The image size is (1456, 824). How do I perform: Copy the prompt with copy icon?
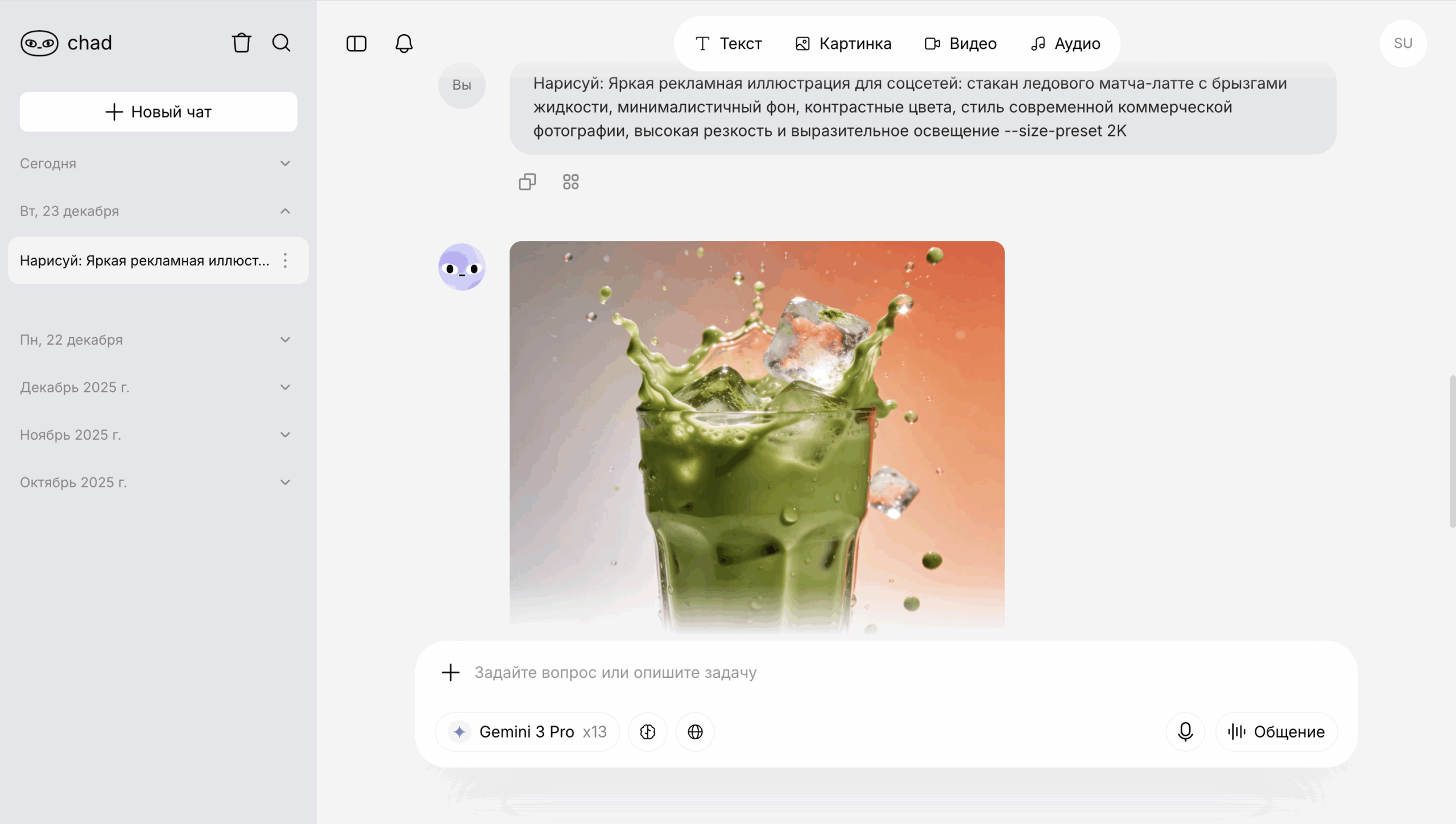[527, 182]
